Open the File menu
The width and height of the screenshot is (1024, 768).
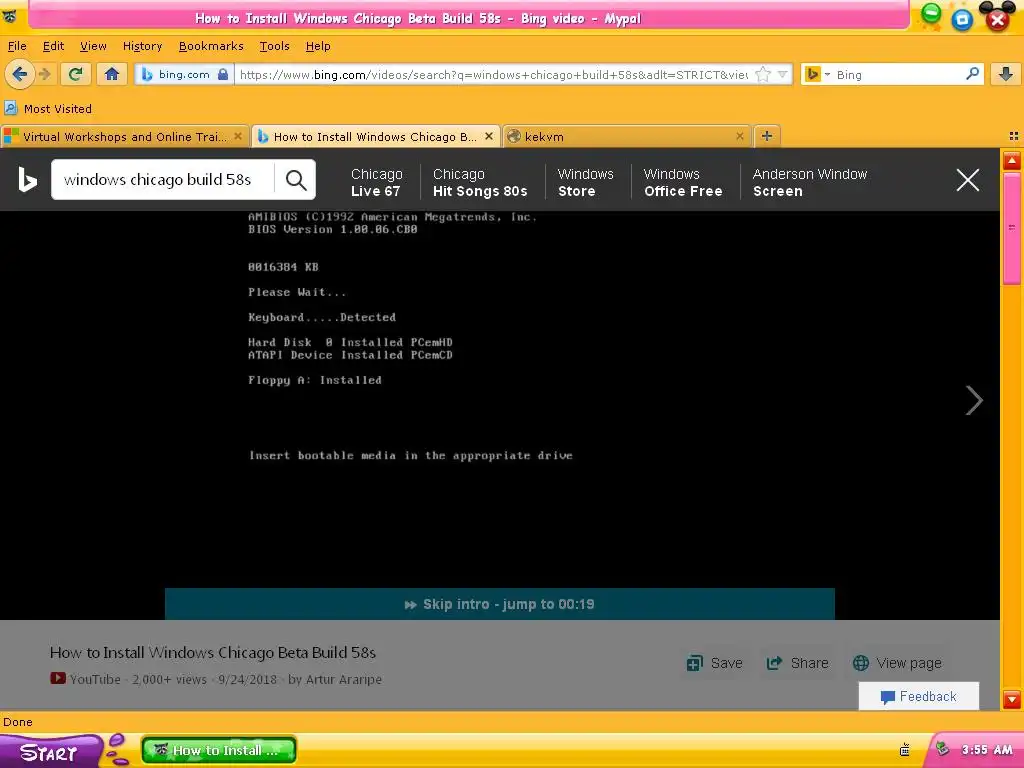pyautogui.click(x=17, y=46)
